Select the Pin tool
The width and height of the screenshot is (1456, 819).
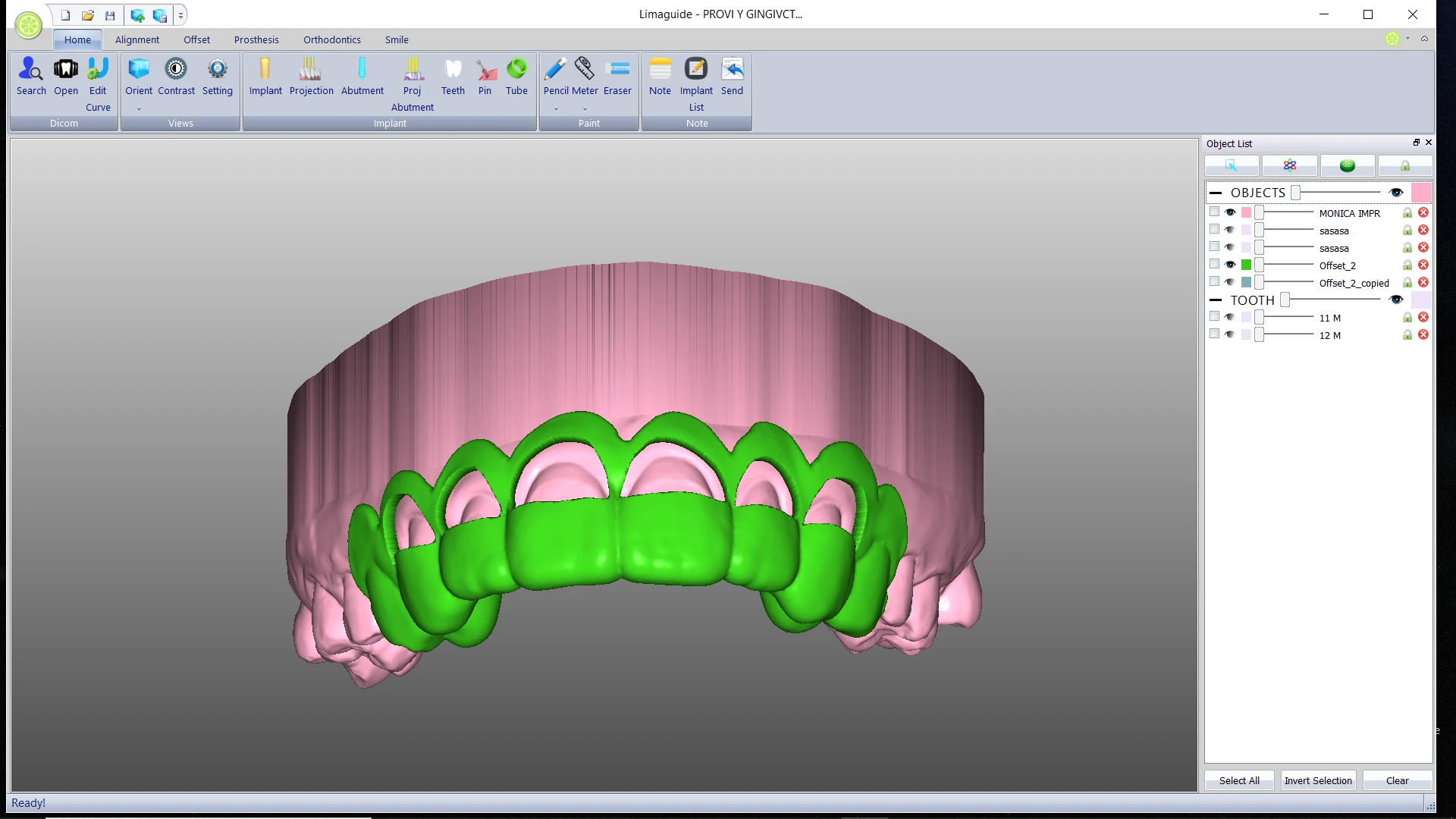pos(485,76)
